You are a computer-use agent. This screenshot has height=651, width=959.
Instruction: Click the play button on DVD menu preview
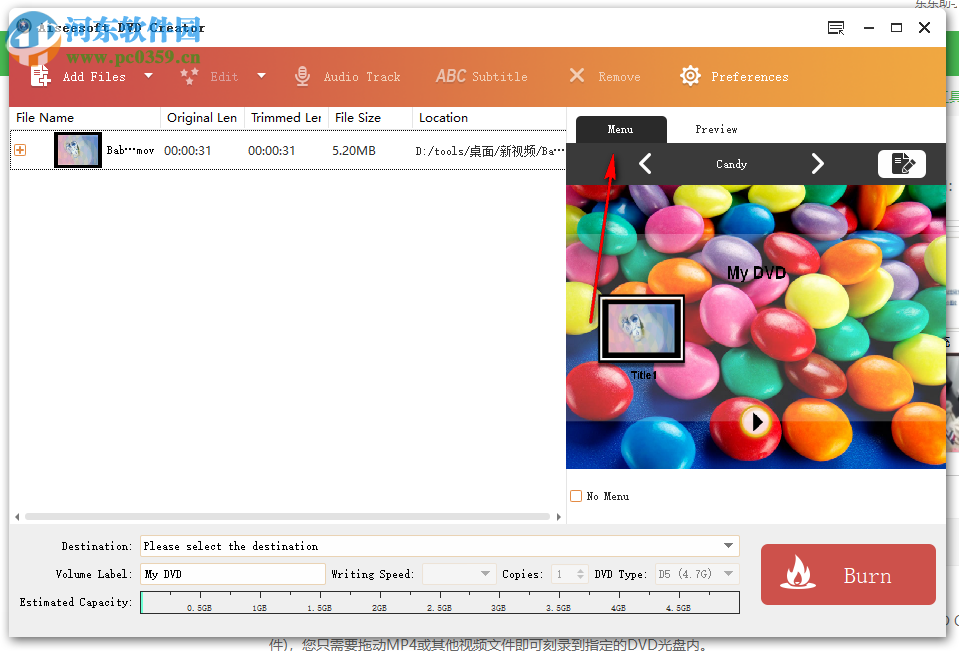757,421
